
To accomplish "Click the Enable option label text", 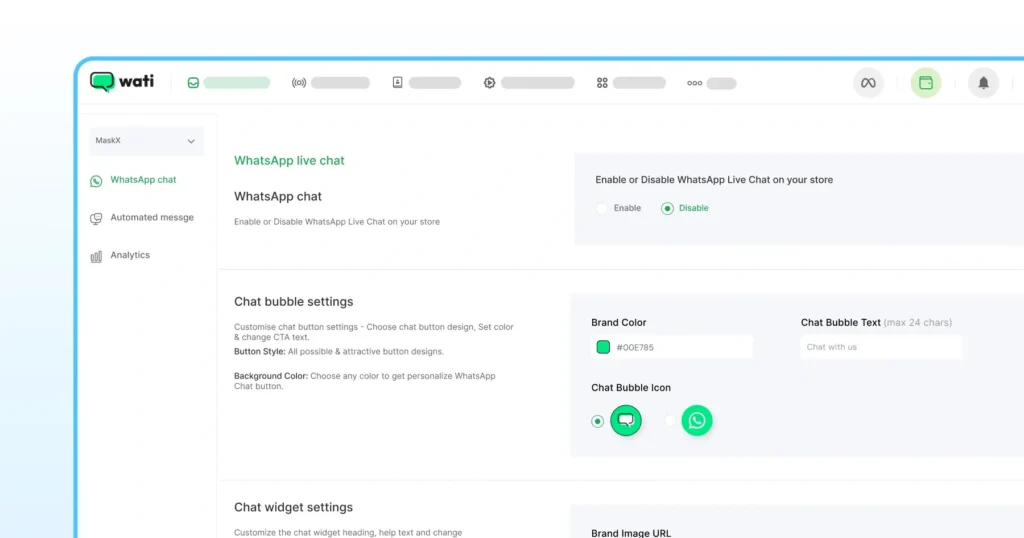I will (x=627, y=208).
